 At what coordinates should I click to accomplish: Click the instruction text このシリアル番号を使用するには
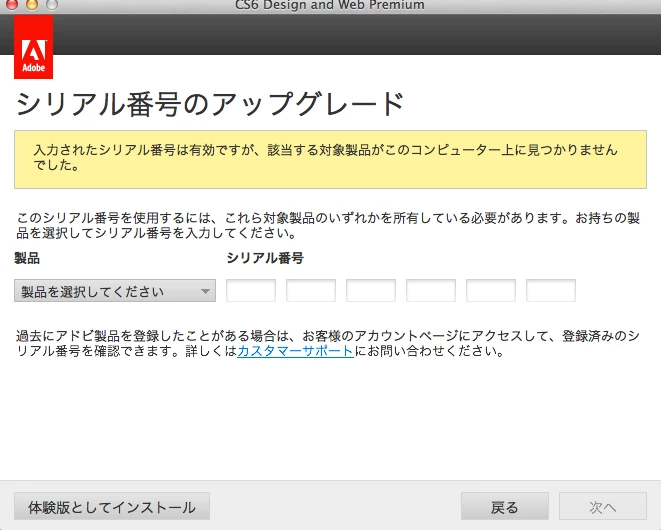click(328, 225)
